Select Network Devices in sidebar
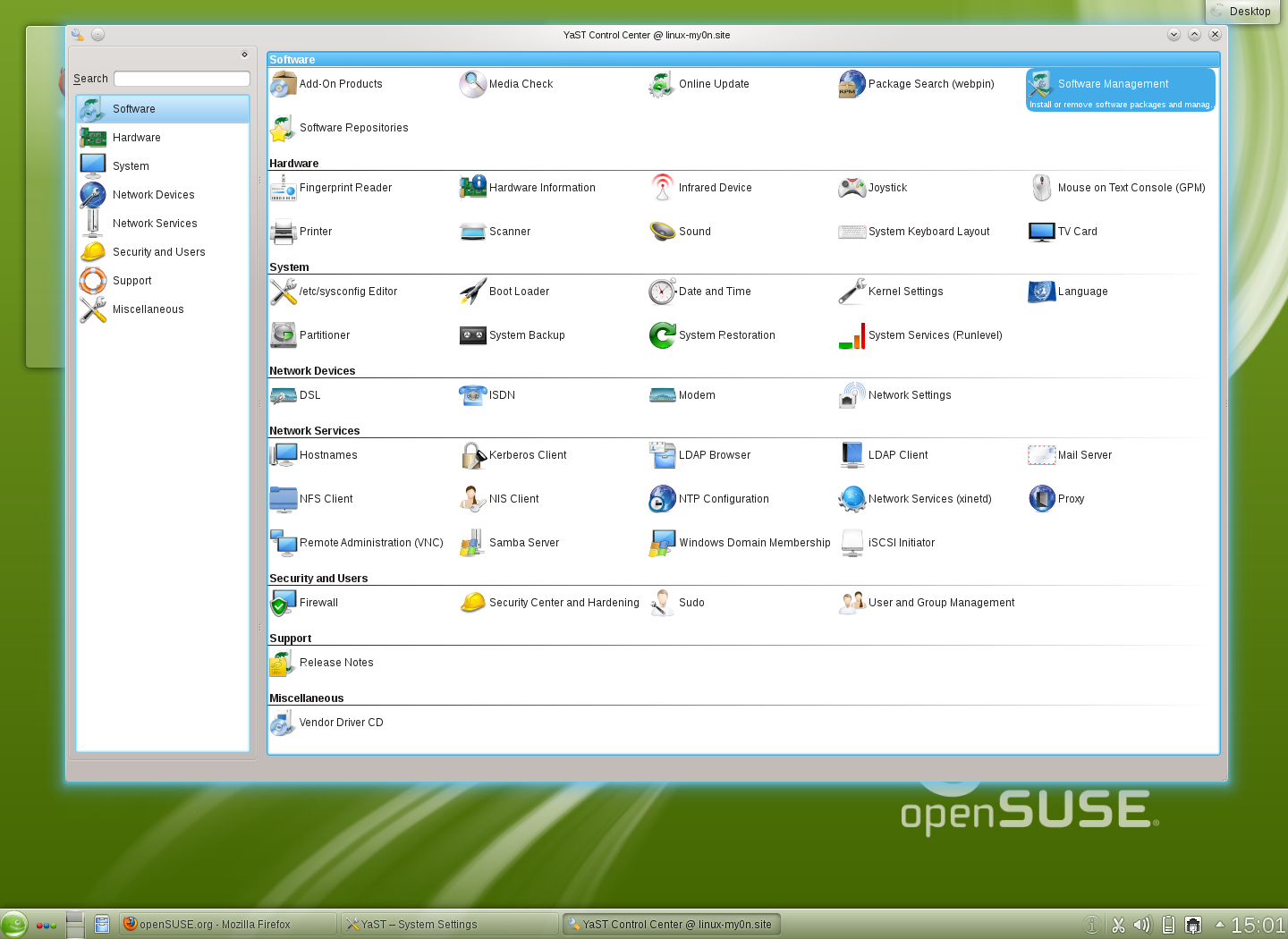 163,195
